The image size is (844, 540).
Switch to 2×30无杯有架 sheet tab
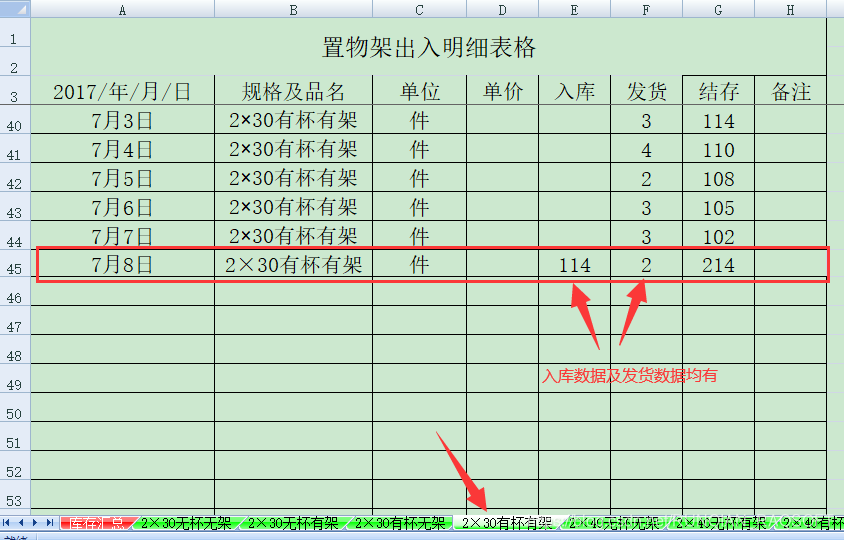293,523
